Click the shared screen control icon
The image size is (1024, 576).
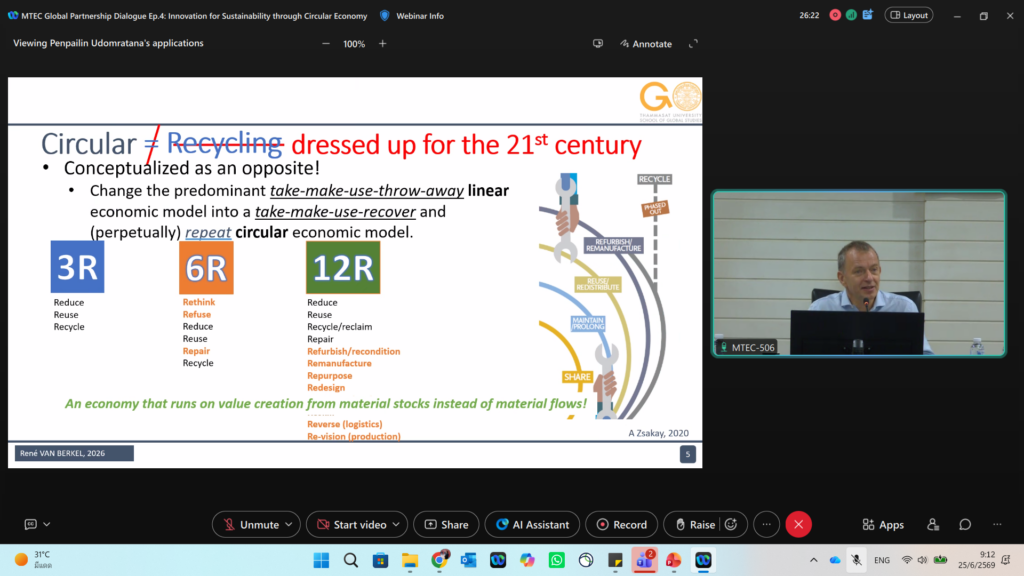(598, 44)
